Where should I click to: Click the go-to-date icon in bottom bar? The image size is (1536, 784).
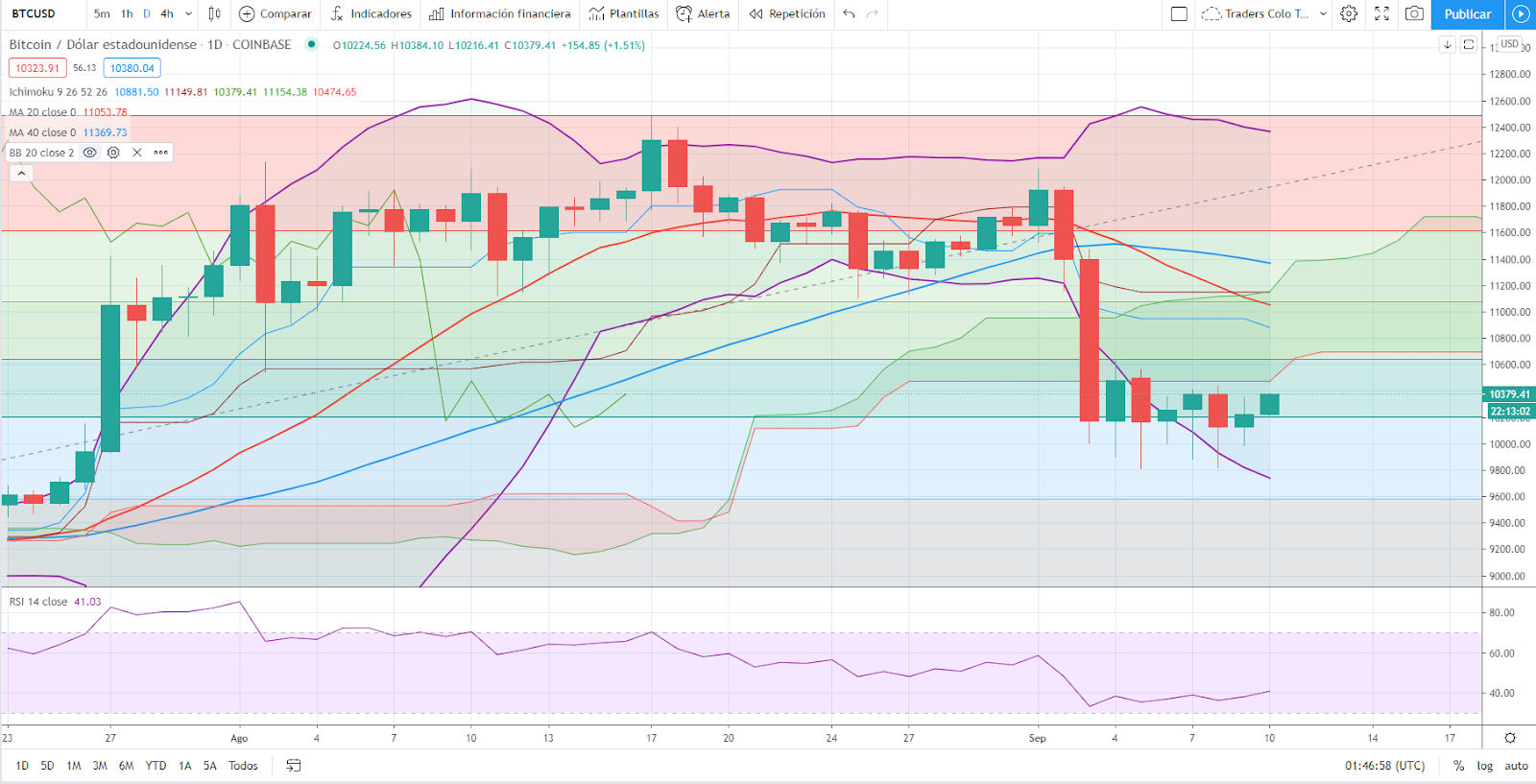294,765
